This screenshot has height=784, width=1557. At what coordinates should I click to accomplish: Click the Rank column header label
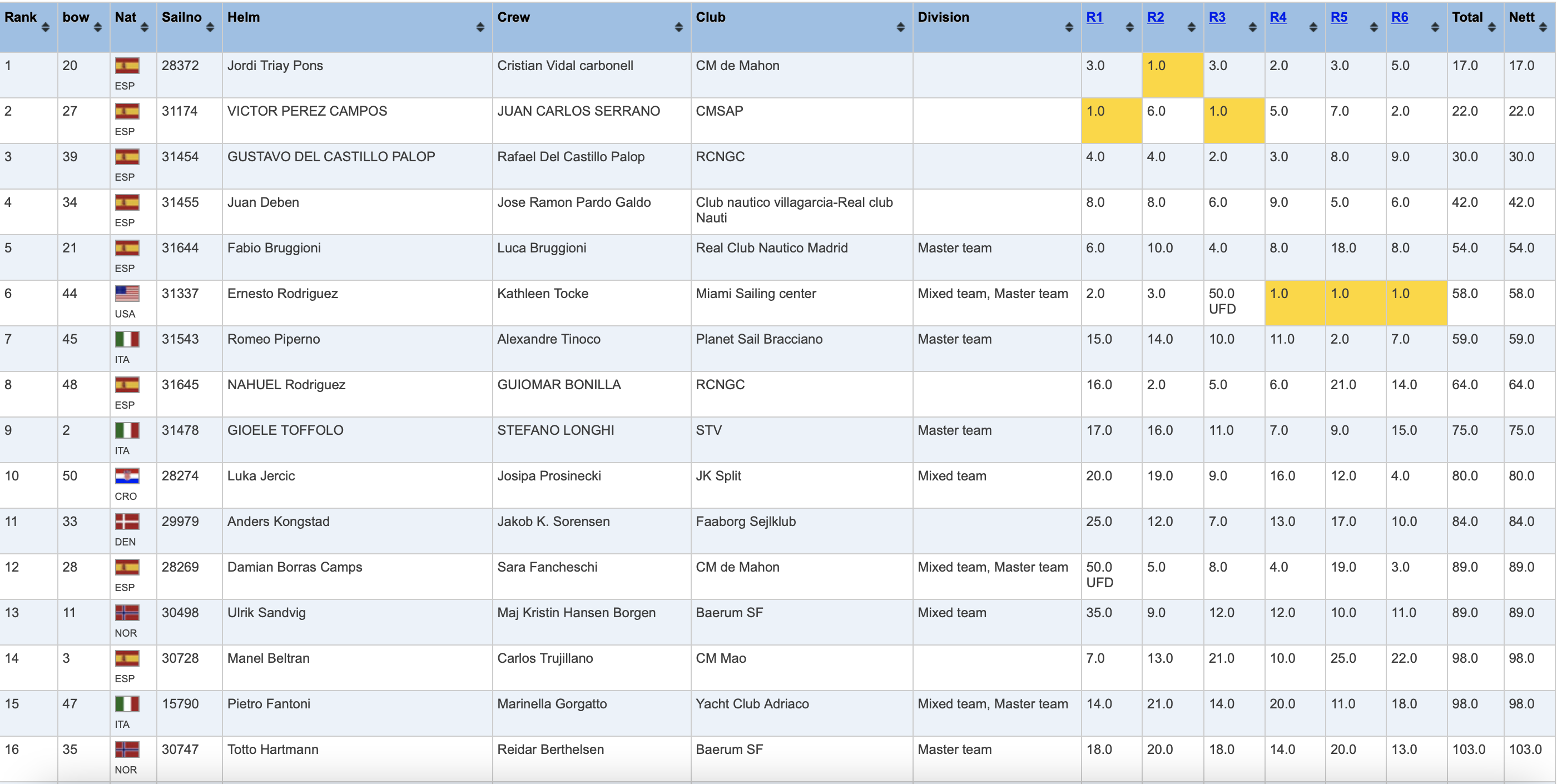(21, 17)
